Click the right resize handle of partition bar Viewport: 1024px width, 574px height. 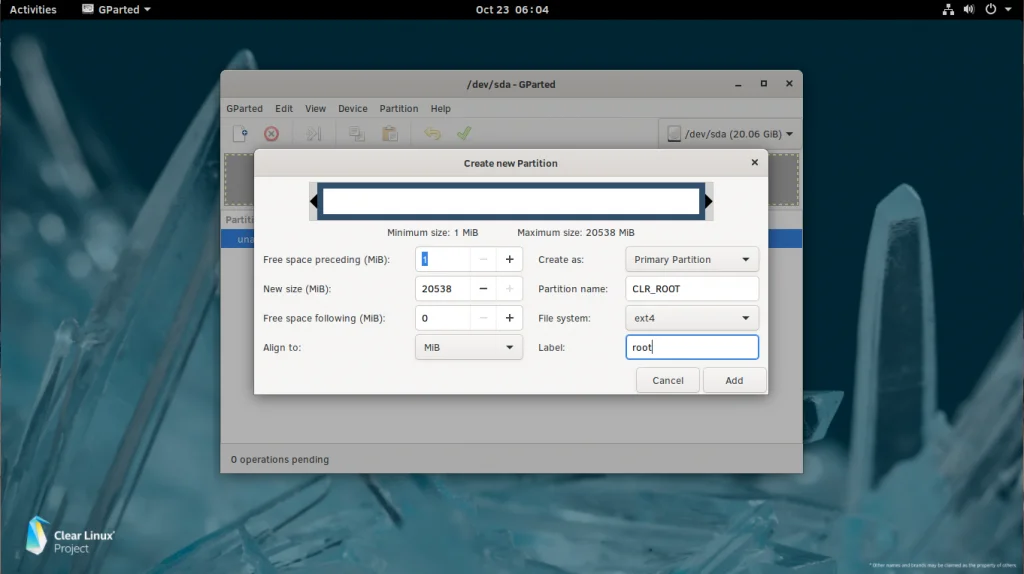[708, 202]
